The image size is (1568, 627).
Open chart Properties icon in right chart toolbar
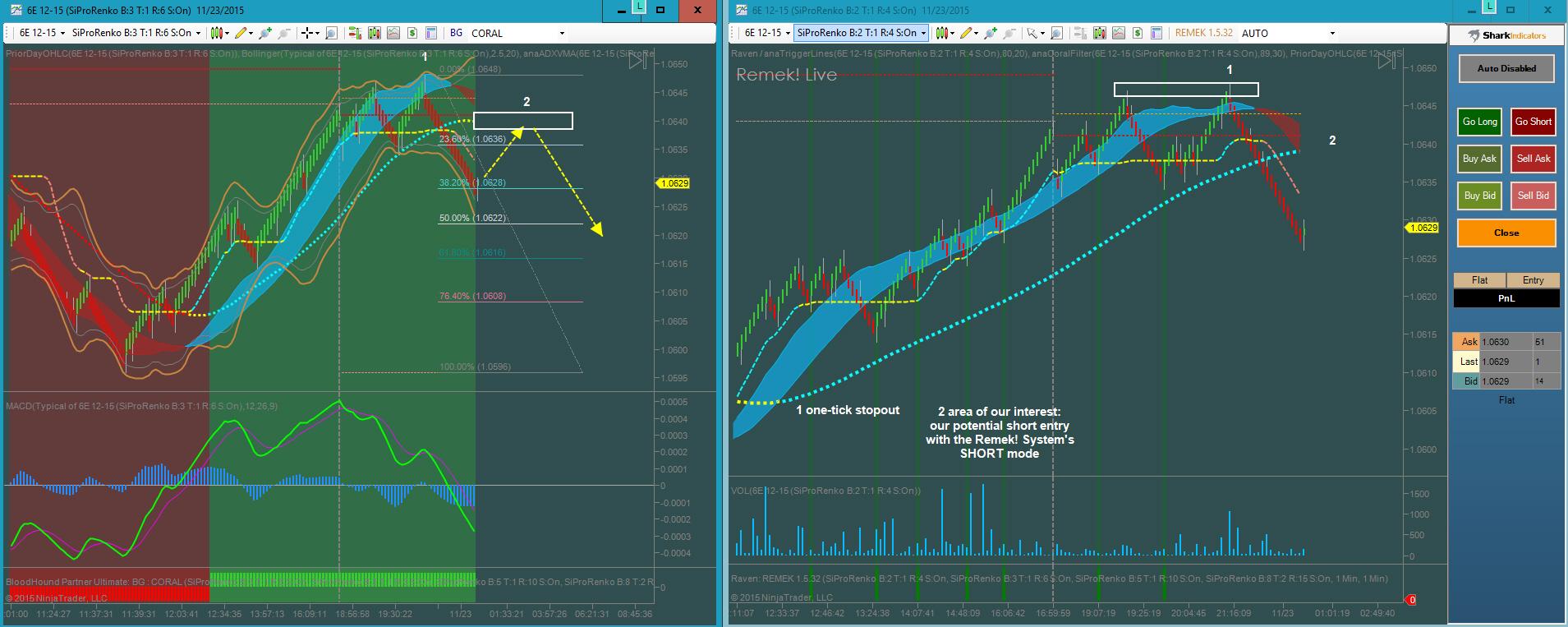[x=1156, y=33]
